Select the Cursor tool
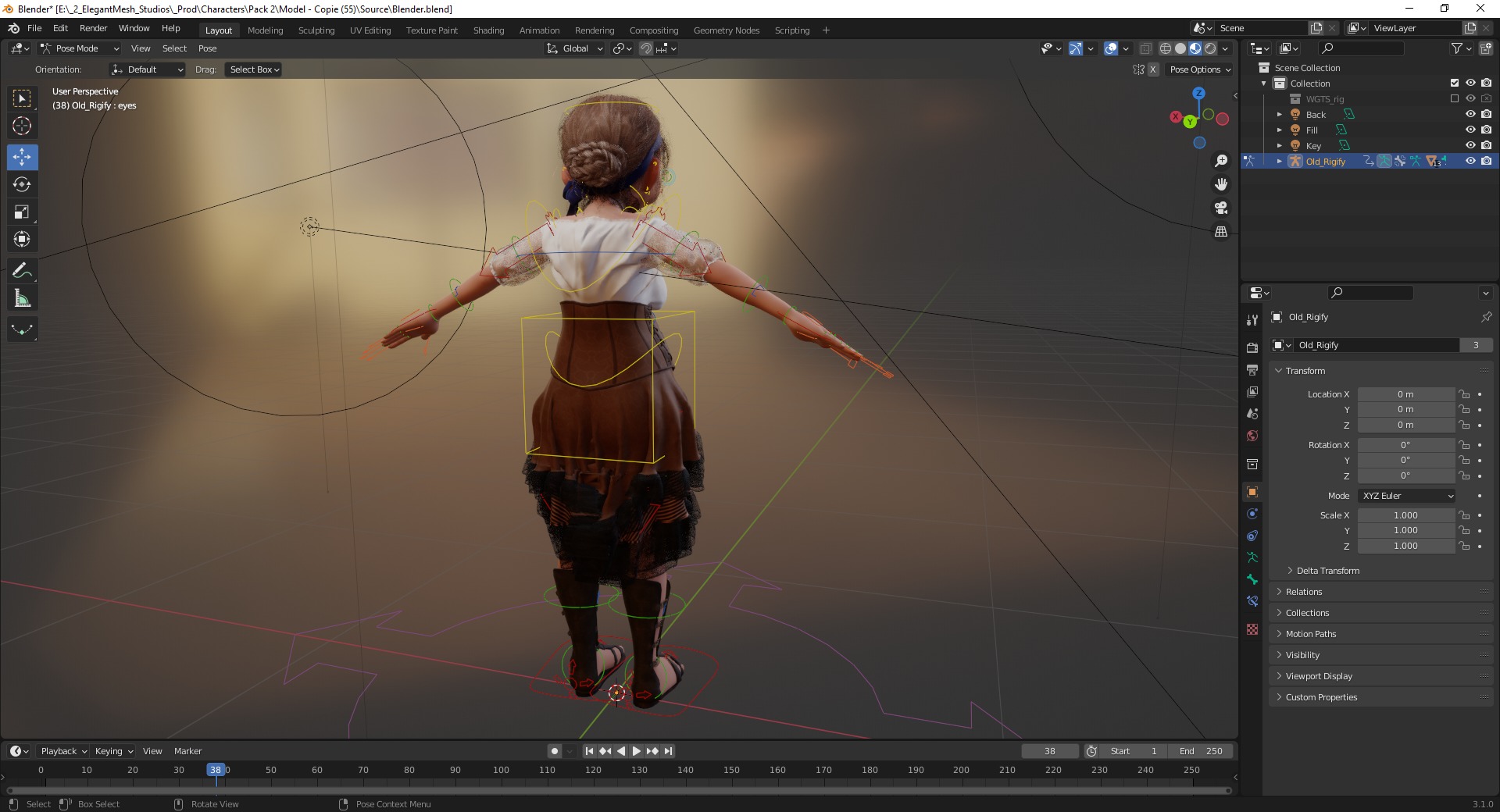Image resolution: width=1500 pixels, height=812 pixels. click(x=22, y=126)
